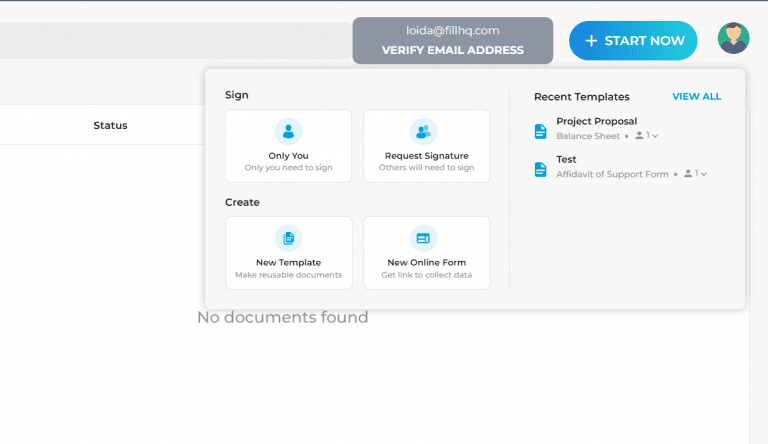Screen dimensions: 768x444
Task: Choose 'Others will need to sign' option
Action: tap(427, 146)
